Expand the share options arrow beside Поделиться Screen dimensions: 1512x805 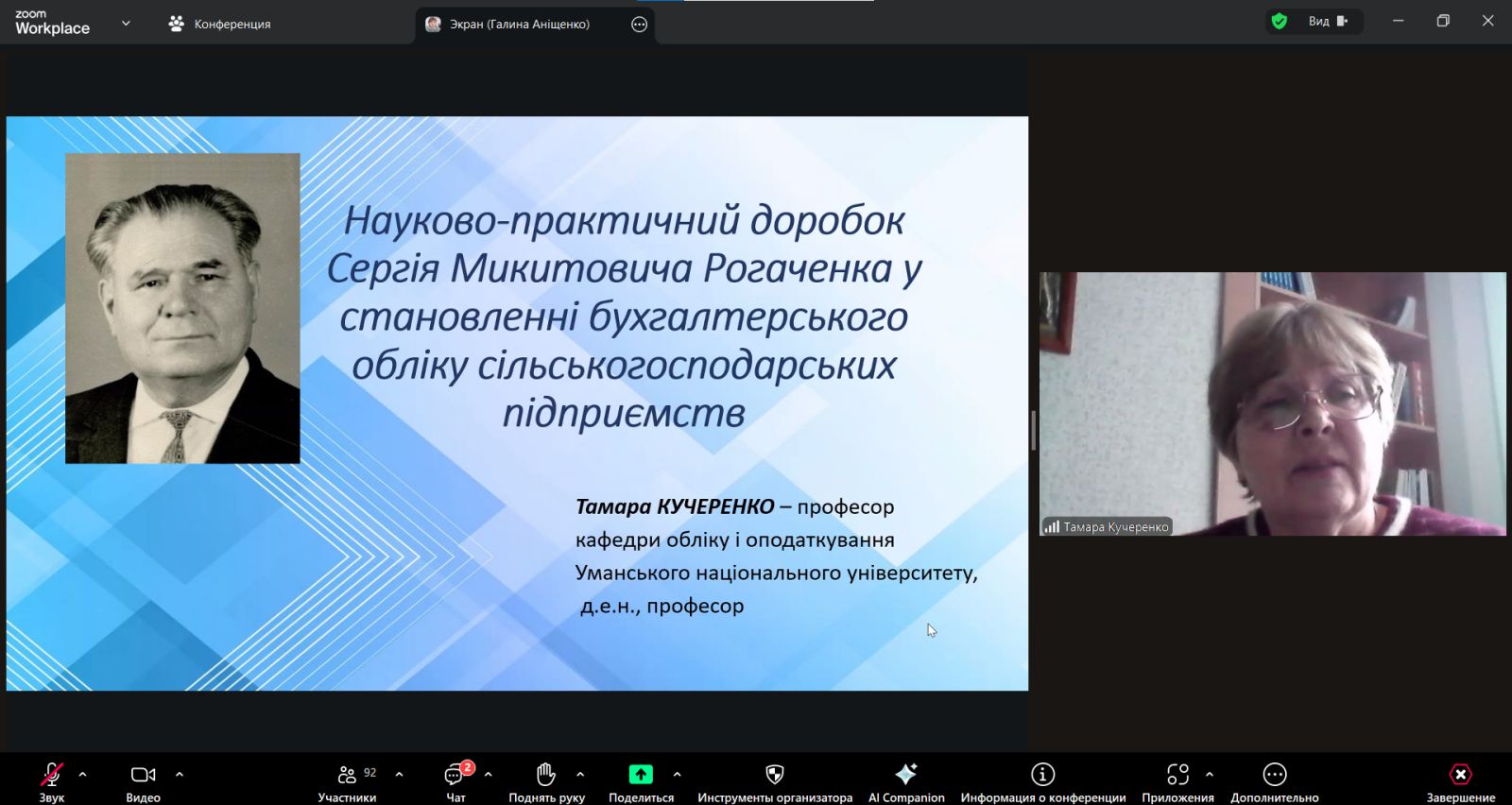pyautogui.click(x=677, y=774)
